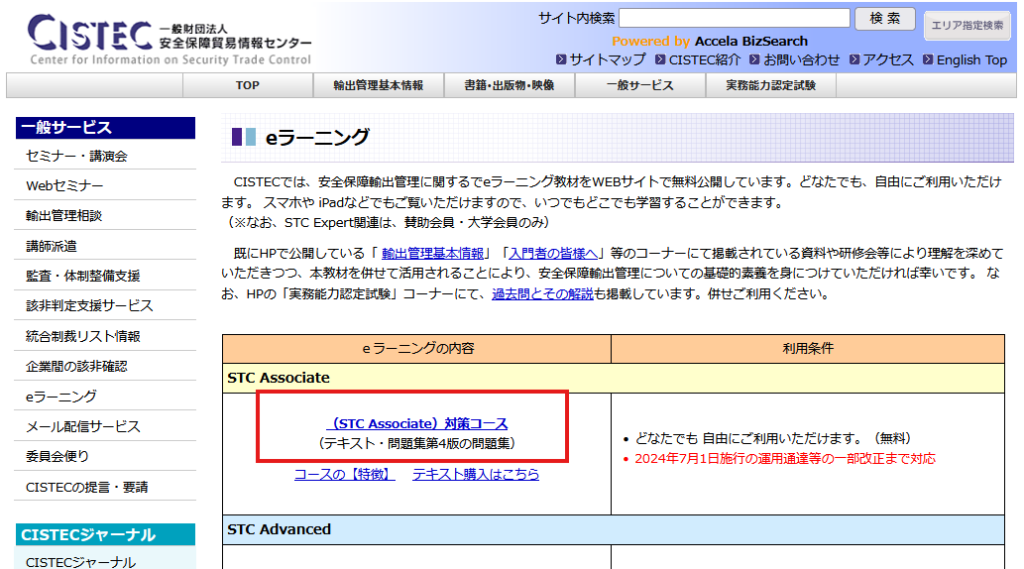
Task: Open the コースの【特徴】 link
Action: point(345,474)
